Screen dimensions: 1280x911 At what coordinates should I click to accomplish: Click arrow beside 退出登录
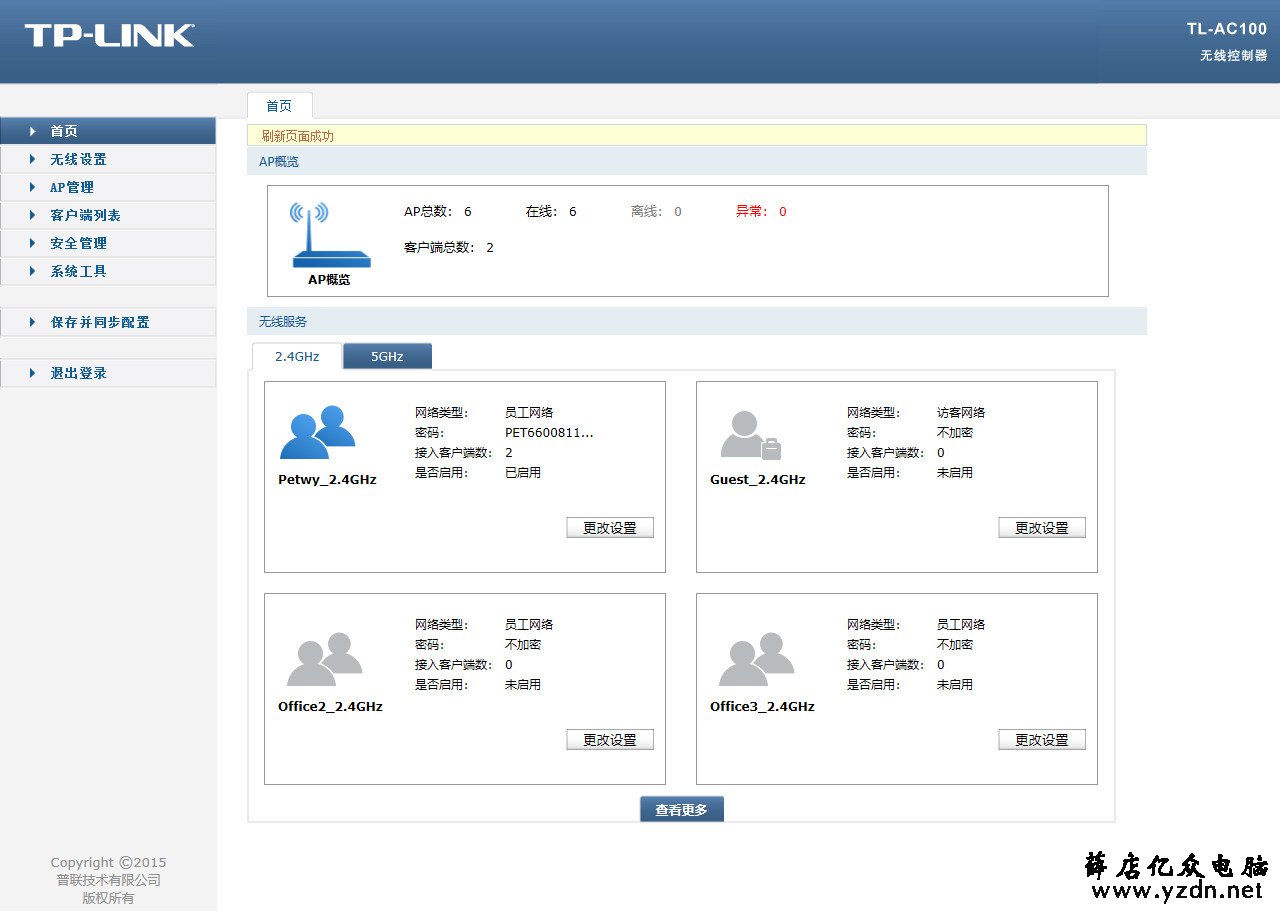33,373
